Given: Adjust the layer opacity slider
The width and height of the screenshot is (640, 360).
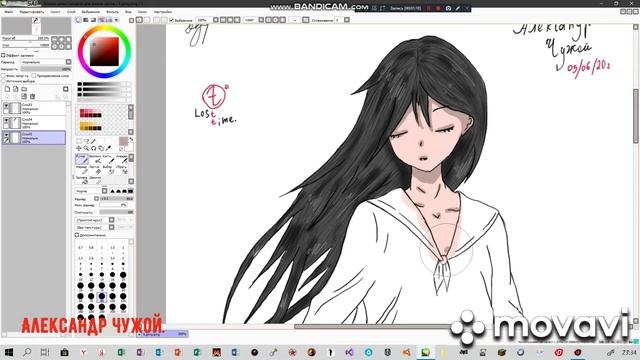Looking at the screenshot, I should coord(46,69).
